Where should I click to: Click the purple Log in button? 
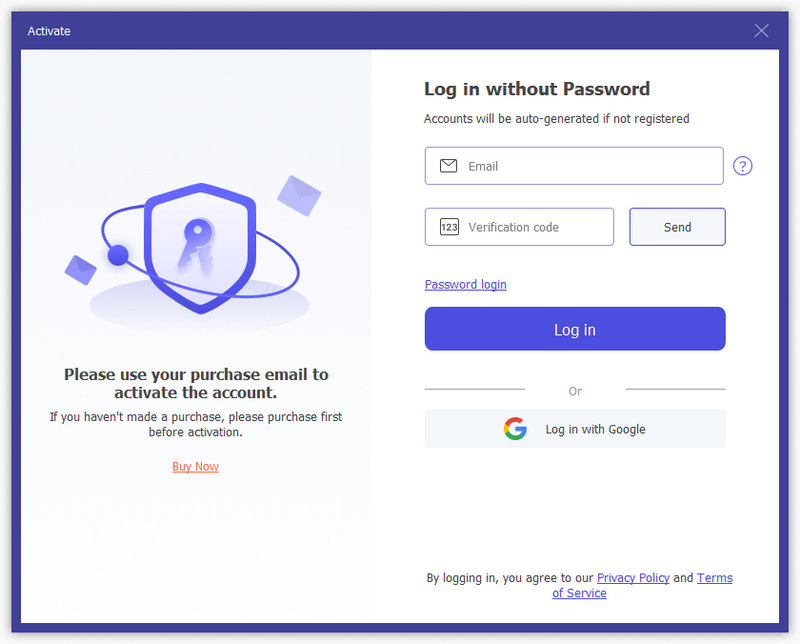575,329
